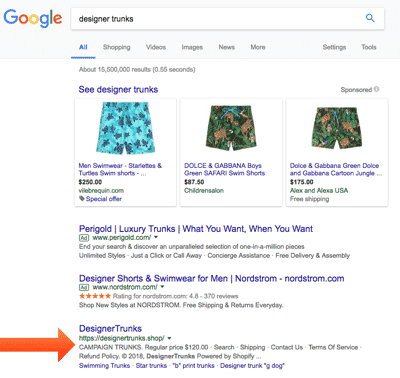
Task: Click the blue search magnifier icon
Action: click(x=370, y=18)
